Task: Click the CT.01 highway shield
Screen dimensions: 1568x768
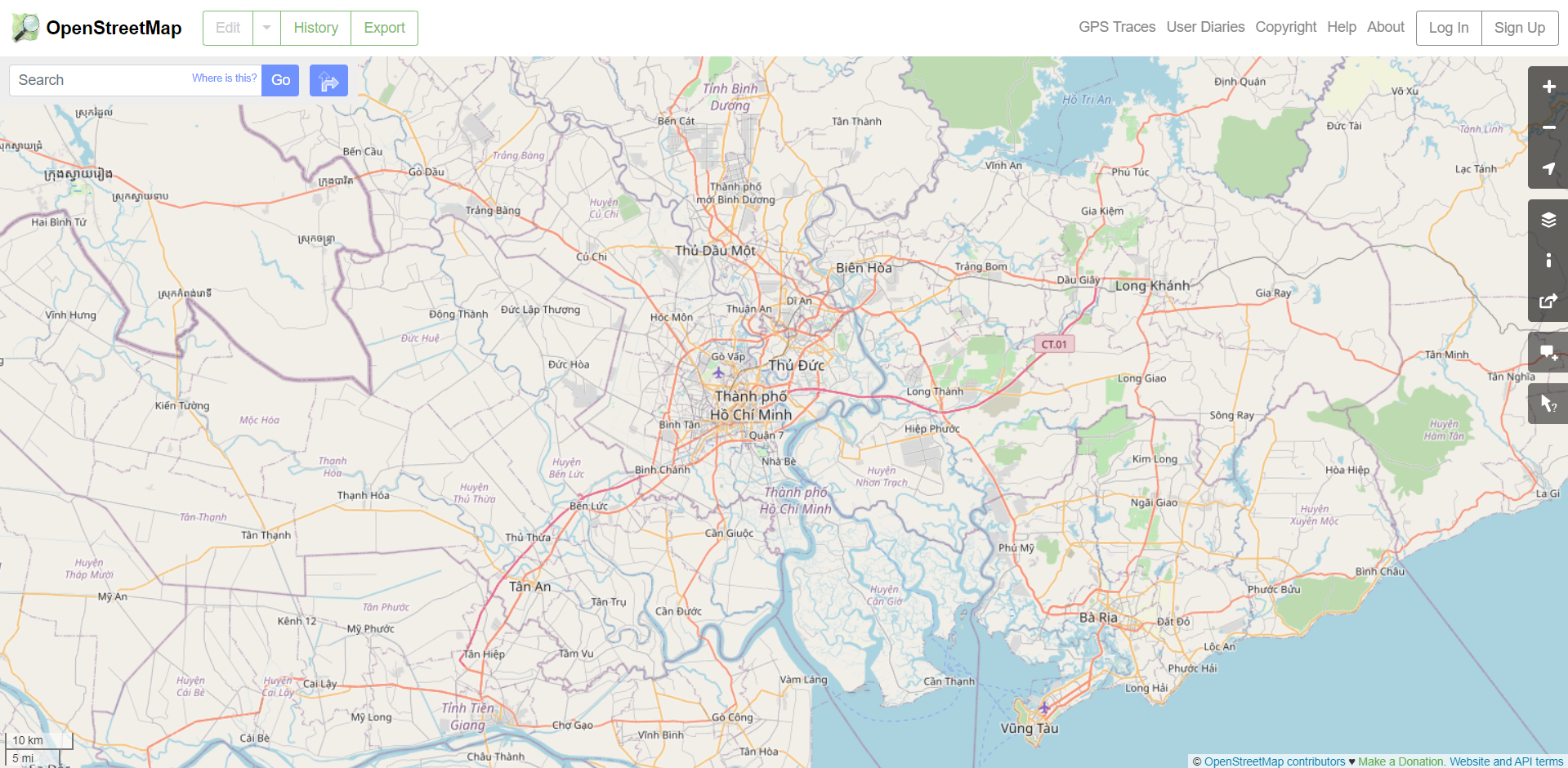Action: click(1054, 344)
